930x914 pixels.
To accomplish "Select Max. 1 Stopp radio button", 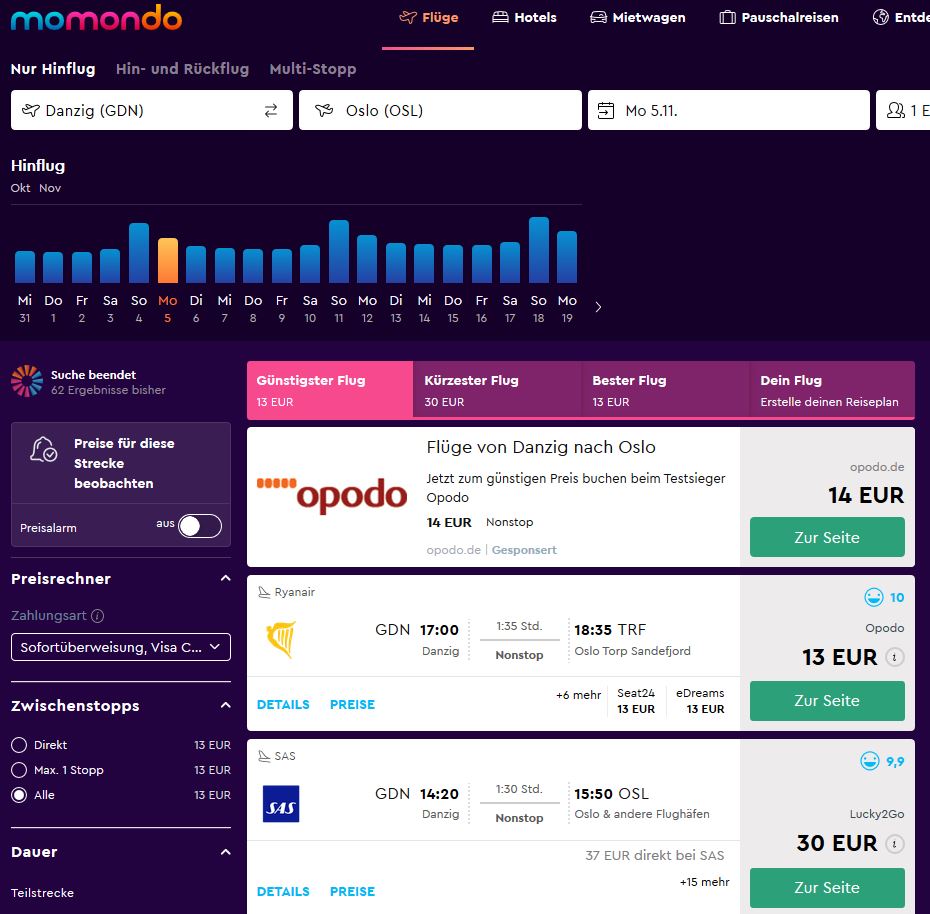I will click(19, 770).
